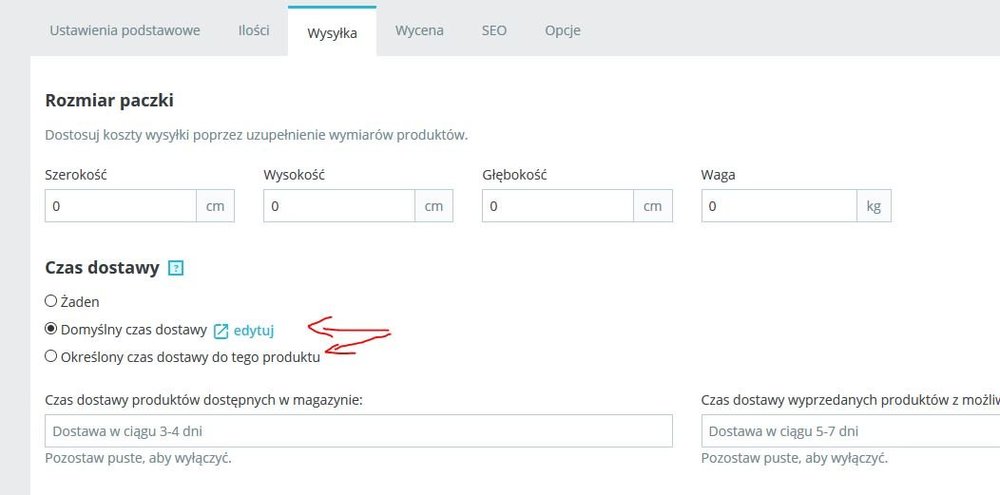Screen dimensions: 1000x495
Task: Click the kg unit label next to Waga
Action: [x=873, y=206]
